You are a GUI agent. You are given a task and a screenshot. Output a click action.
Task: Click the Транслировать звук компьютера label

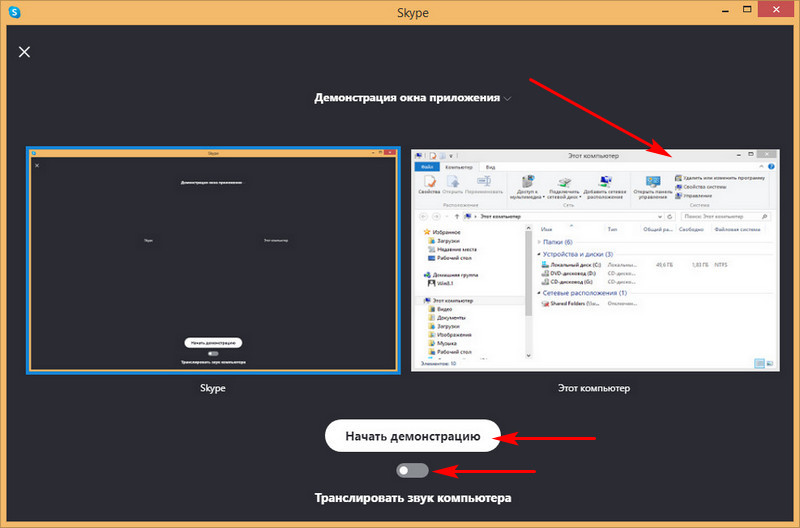413,498
